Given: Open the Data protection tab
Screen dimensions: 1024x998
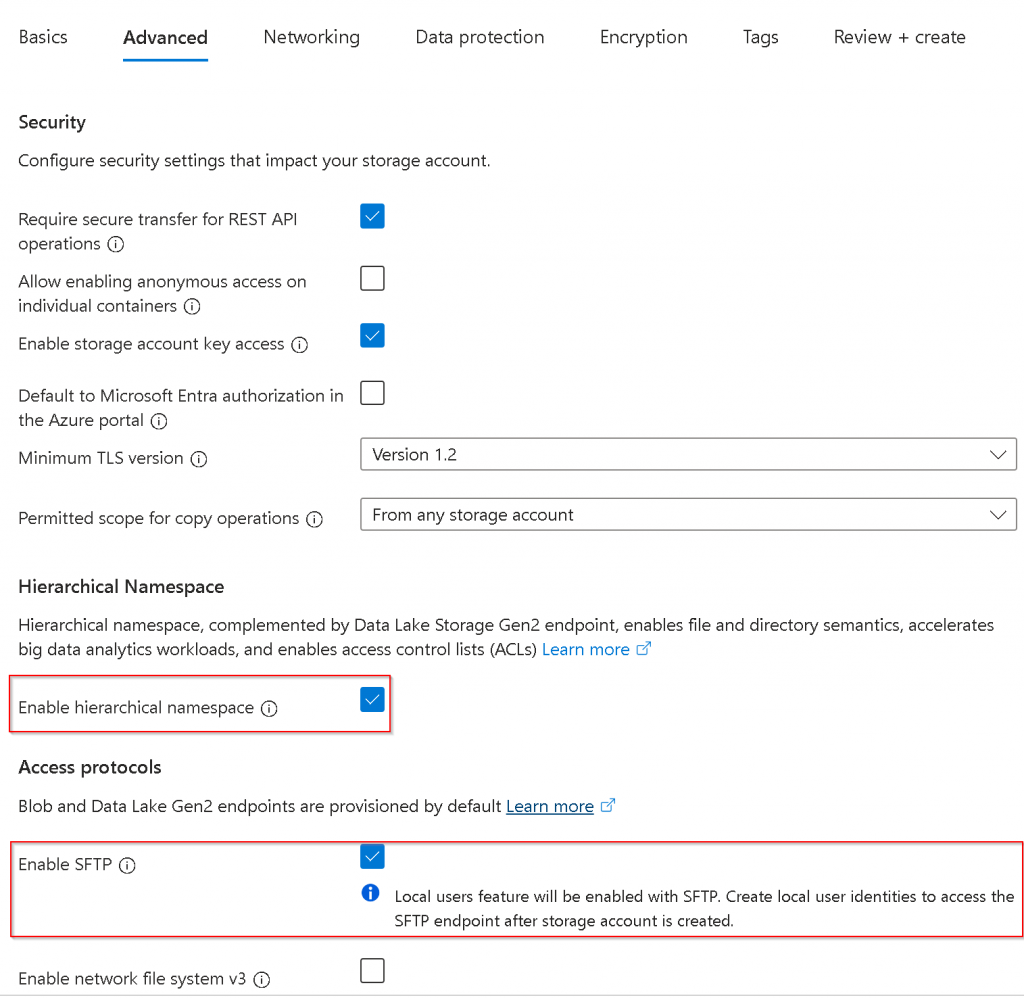Looking at the screenshot, I should (x=480, y=37).
